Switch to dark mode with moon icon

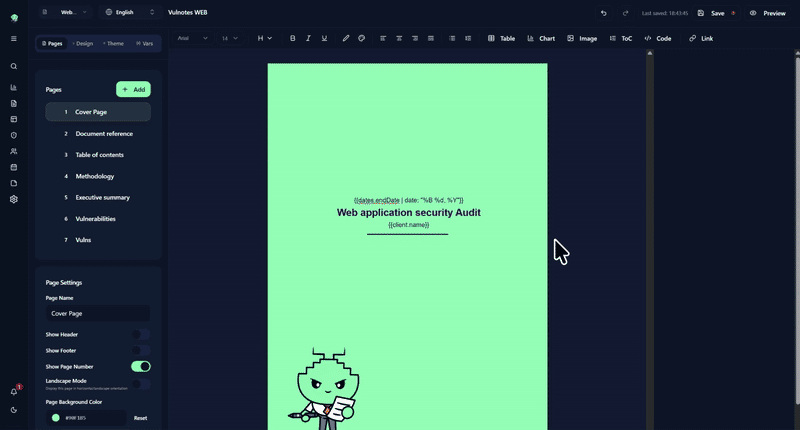click(14, 410)
